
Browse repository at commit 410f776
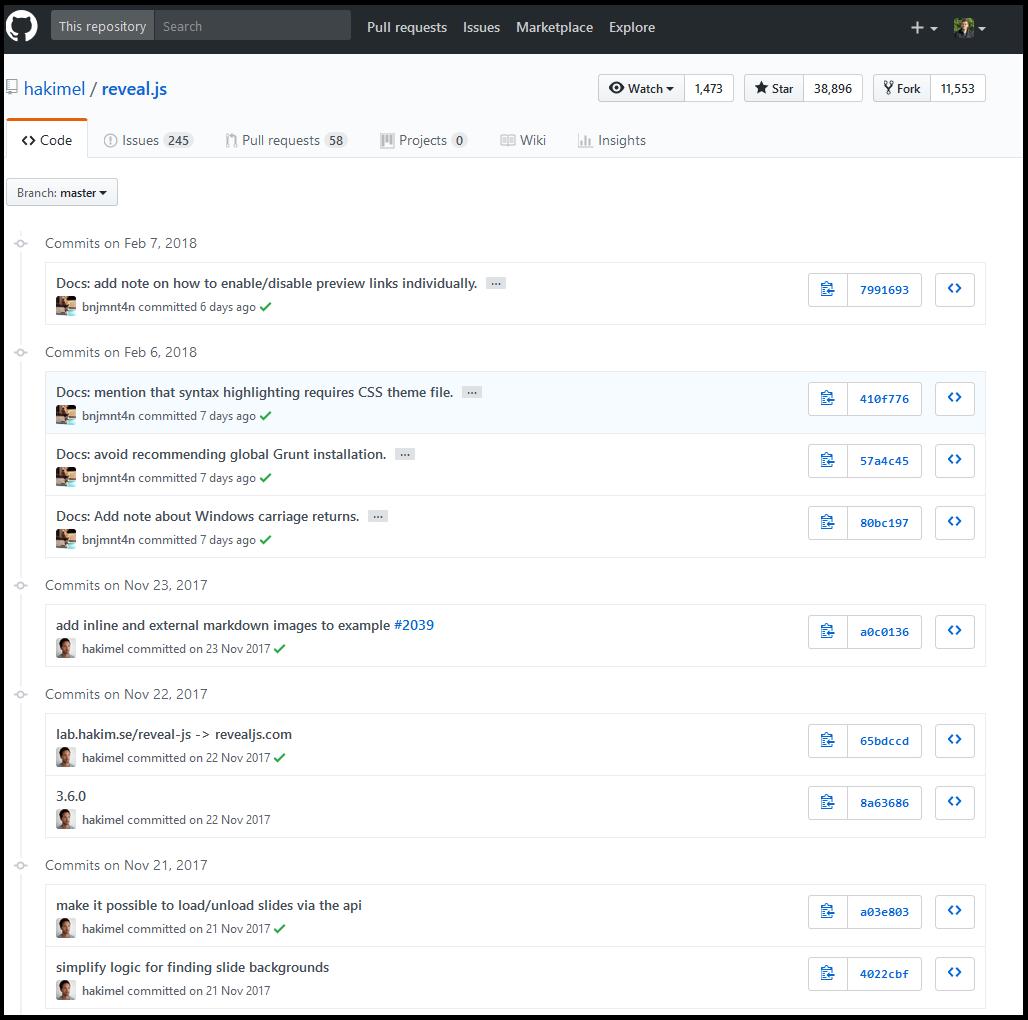point(954,399)
